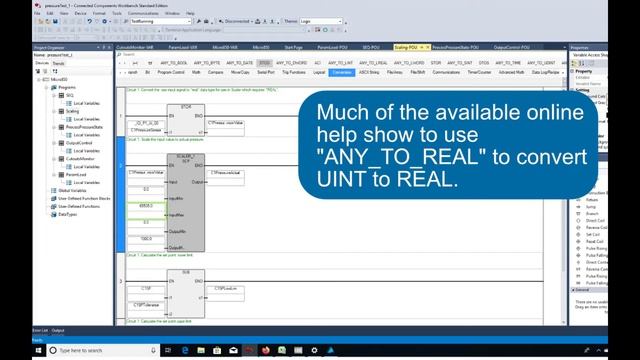Open File Explorer from the taskbar
This screenshot has width=640, height=360.
pyautogui.click(x=201, y=350)
